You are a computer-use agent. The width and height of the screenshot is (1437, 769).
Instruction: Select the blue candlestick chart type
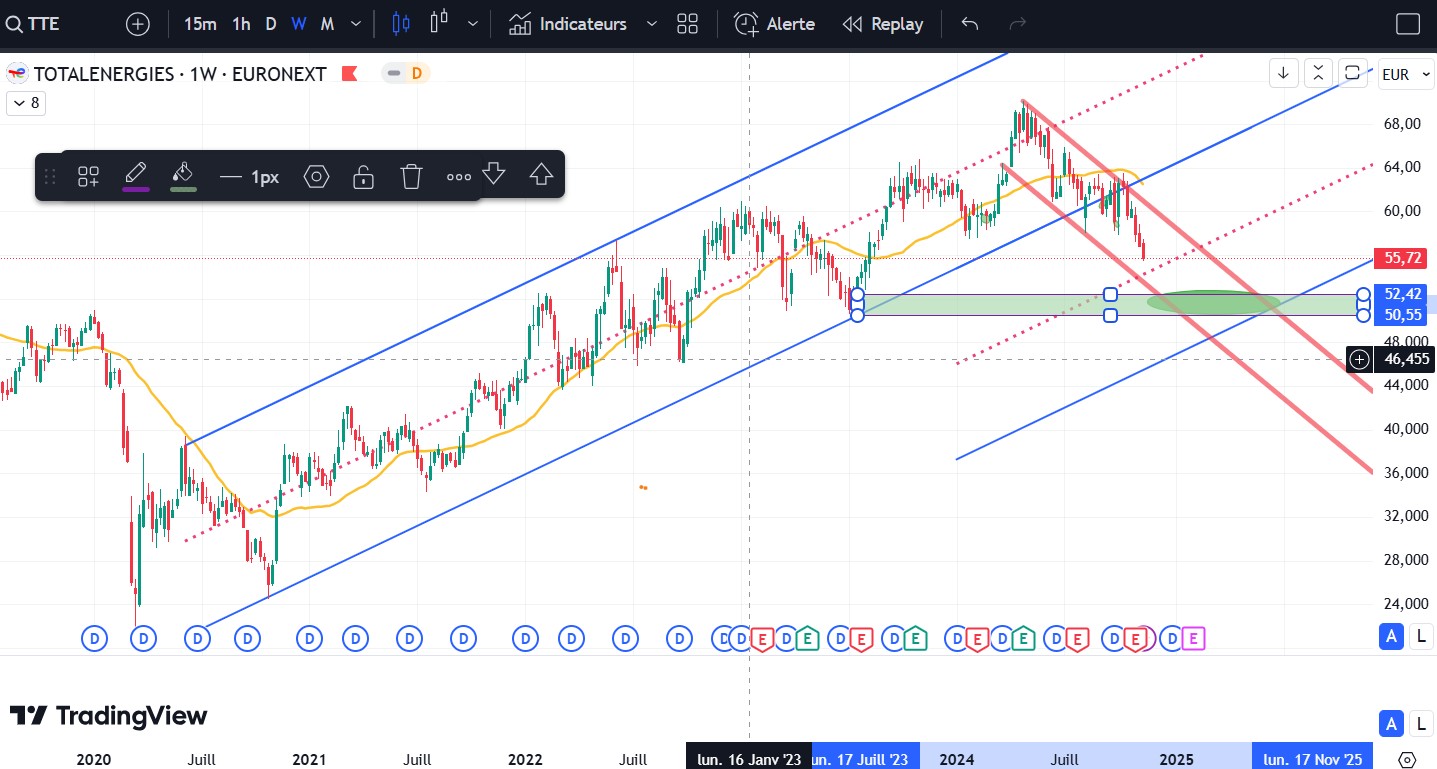[401, 24]
